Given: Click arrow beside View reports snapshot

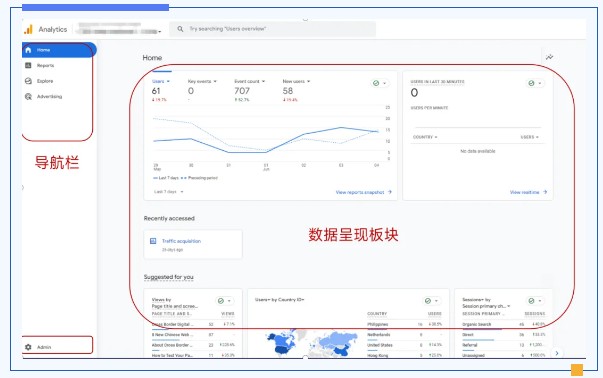Looking at the screenshot, I should [390, 192].
